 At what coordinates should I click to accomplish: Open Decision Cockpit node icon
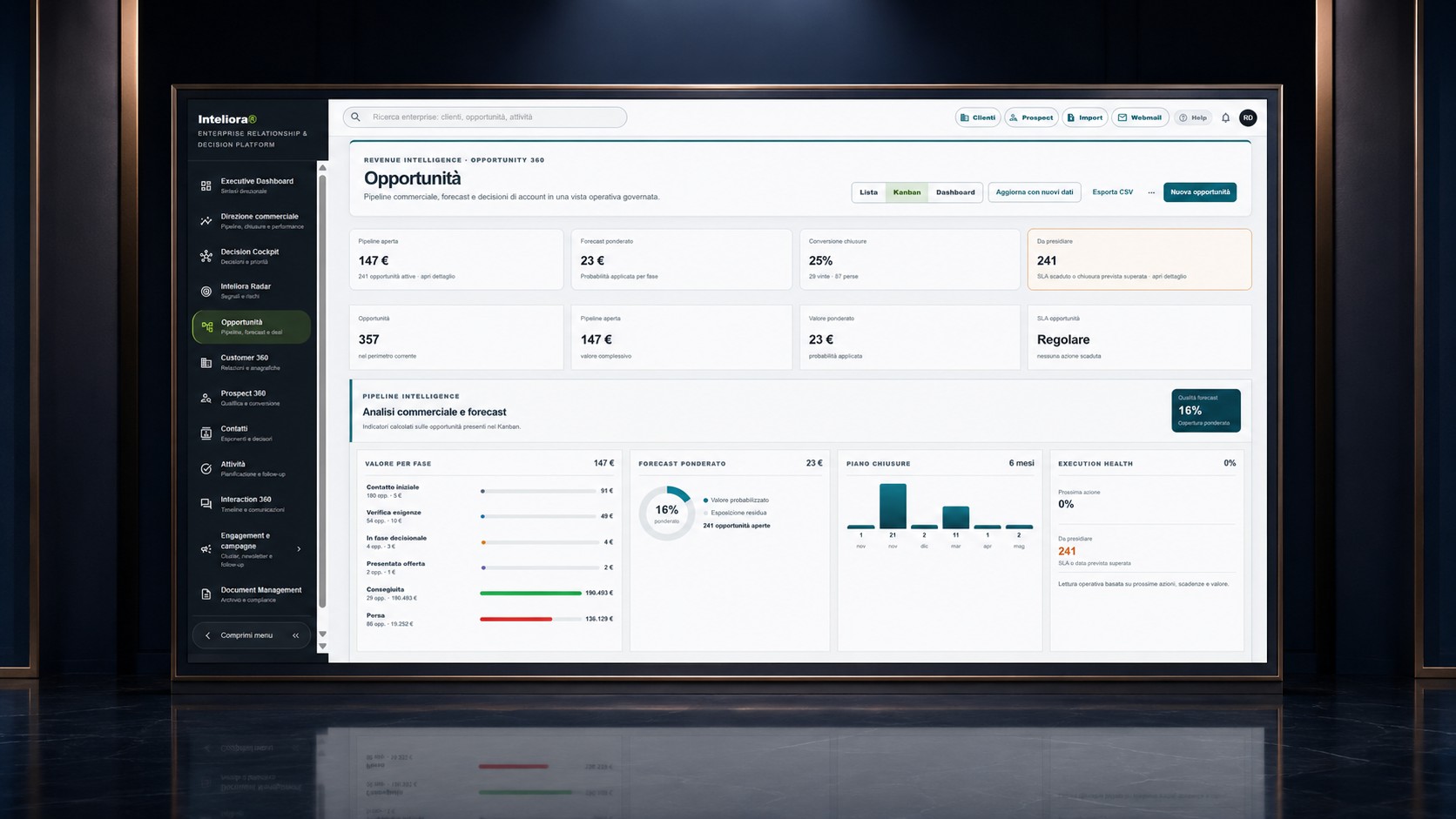click(x=206, y=256)
